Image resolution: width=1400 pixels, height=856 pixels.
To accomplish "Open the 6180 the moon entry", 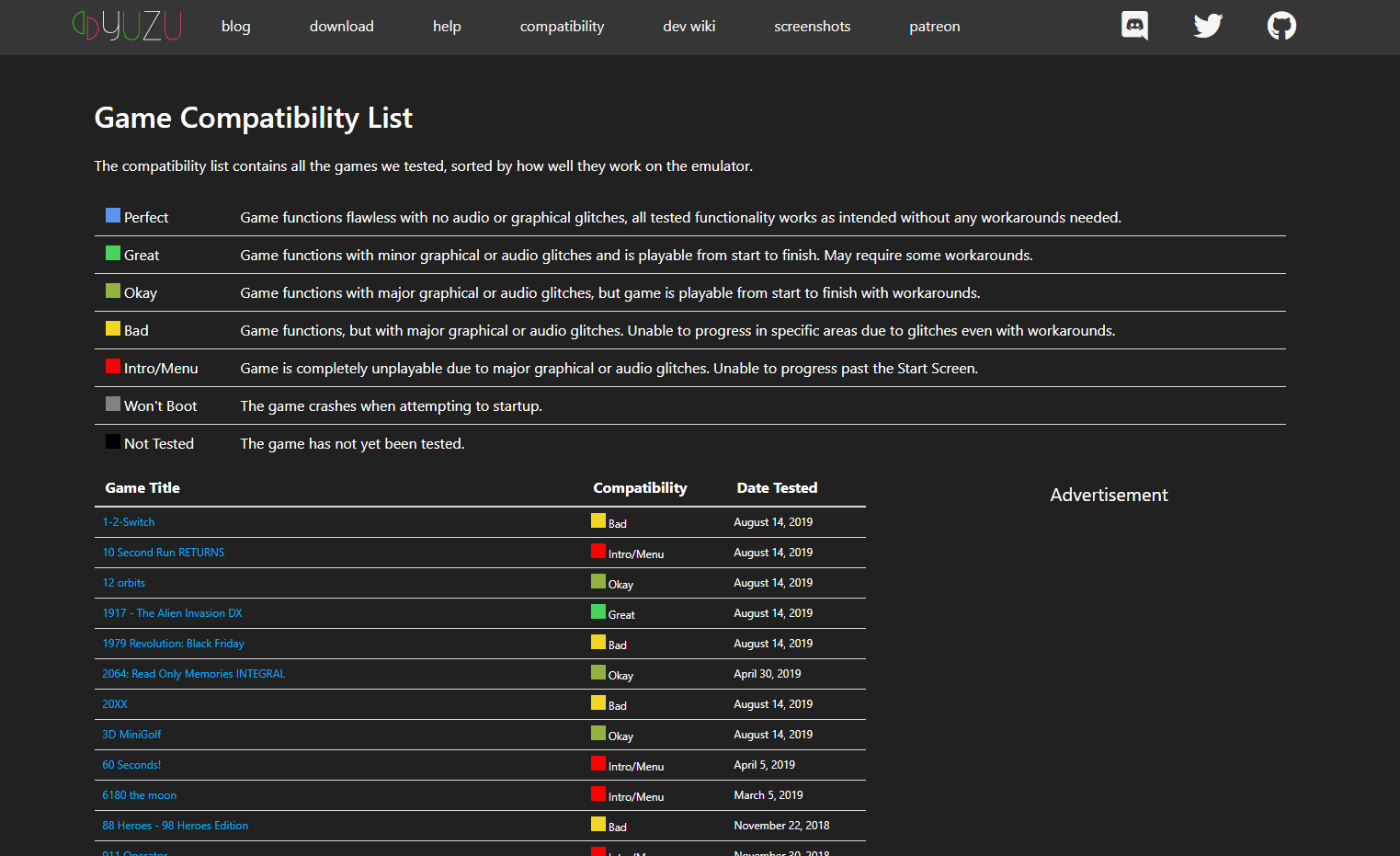I will coord(140,795).
